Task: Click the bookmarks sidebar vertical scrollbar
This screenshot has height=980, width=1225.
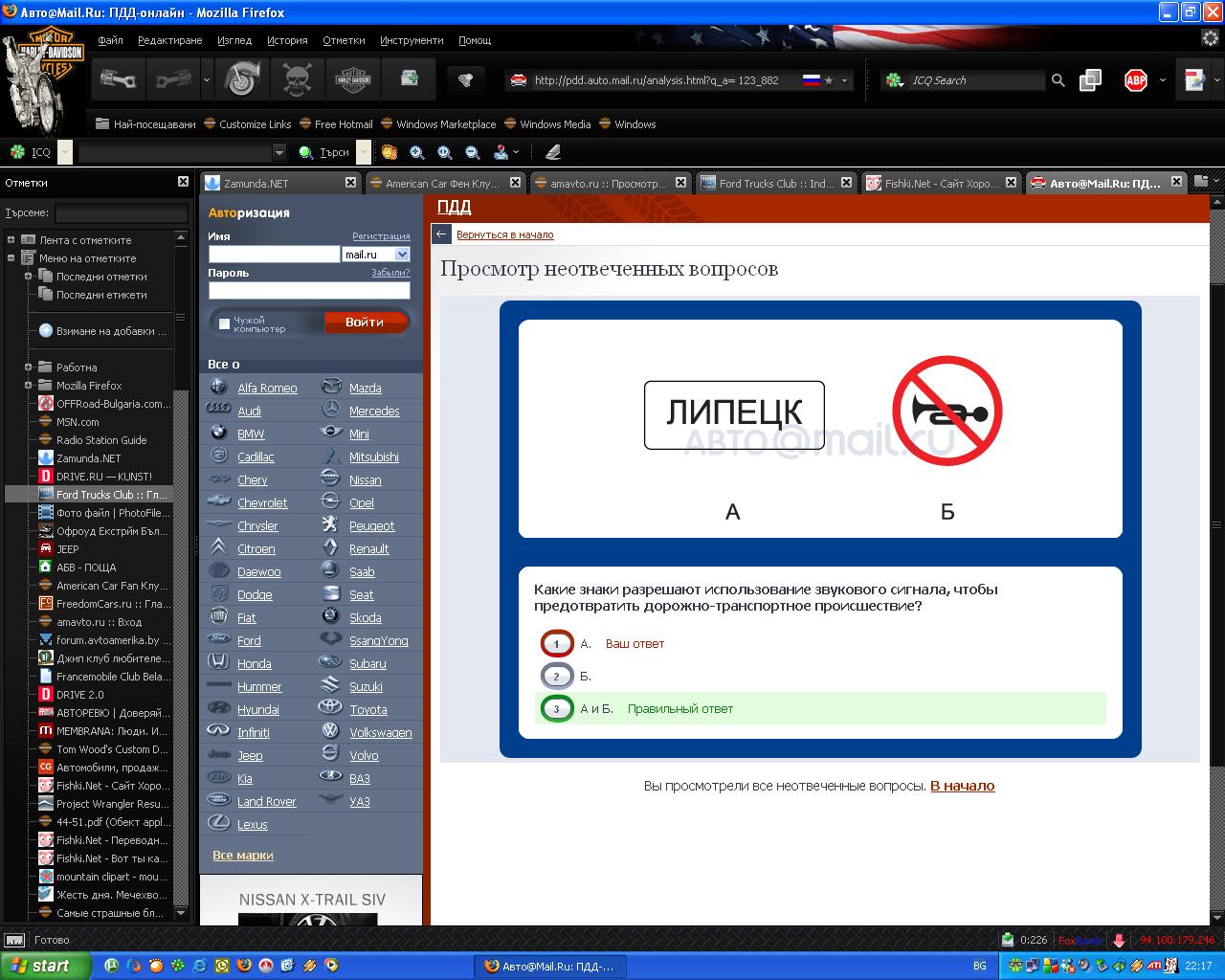Action: tap(181, 574)
